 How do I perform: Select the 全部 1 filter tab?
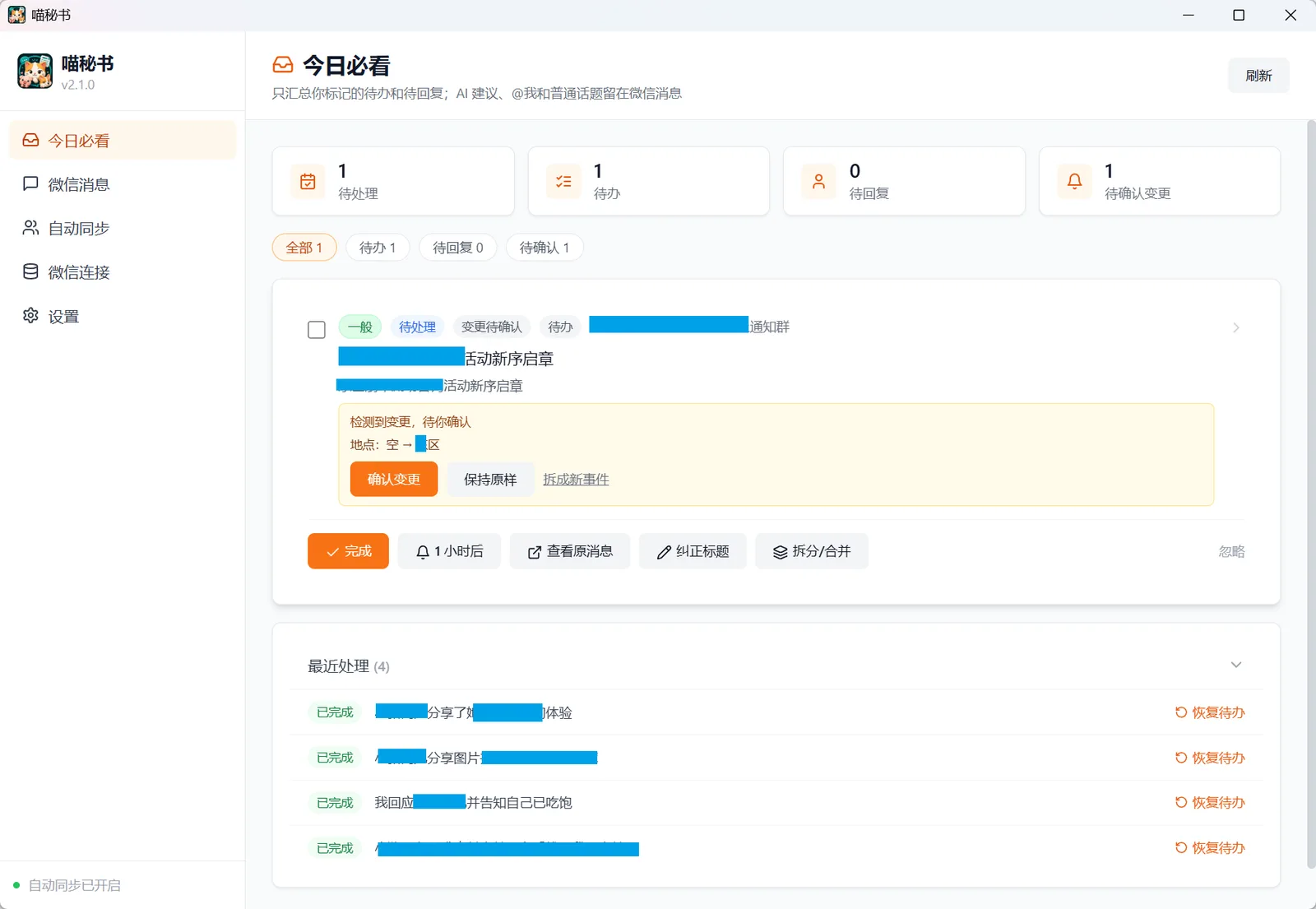(304, 248)
